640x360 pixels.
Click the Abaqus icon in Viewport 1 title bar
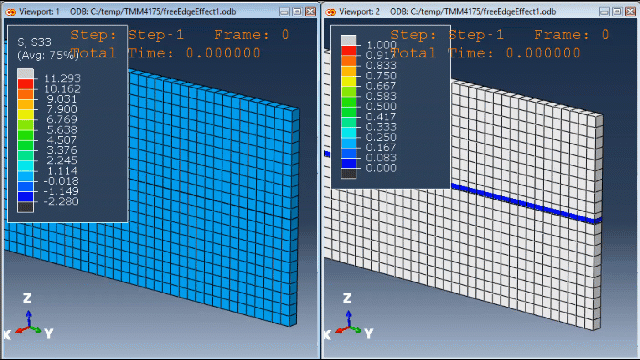[x=11, y=12]
